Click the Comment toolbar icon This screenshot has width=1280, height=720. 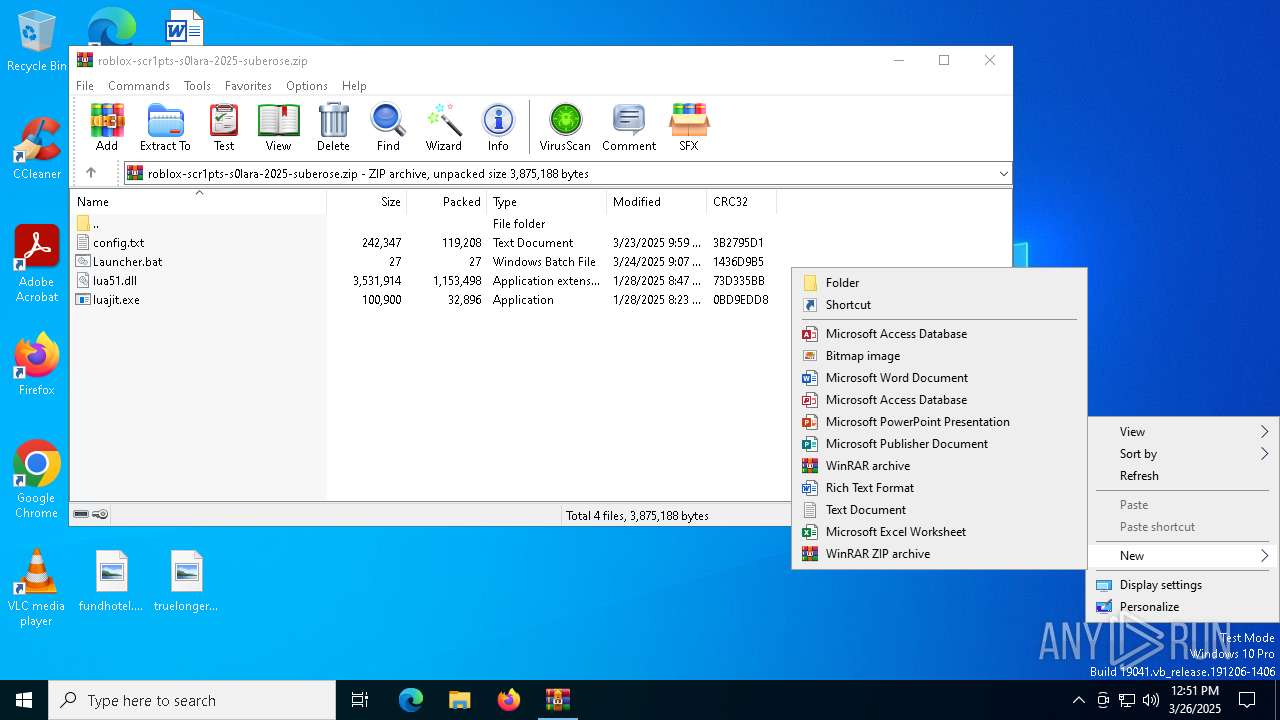[x=628, y=127]
